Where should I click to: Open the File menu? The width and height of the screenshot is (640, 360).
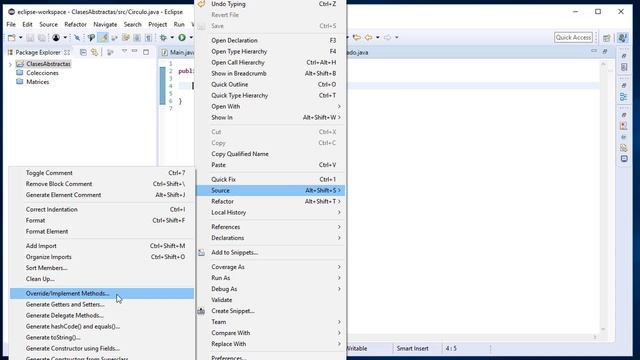click(x=11, y=24)
